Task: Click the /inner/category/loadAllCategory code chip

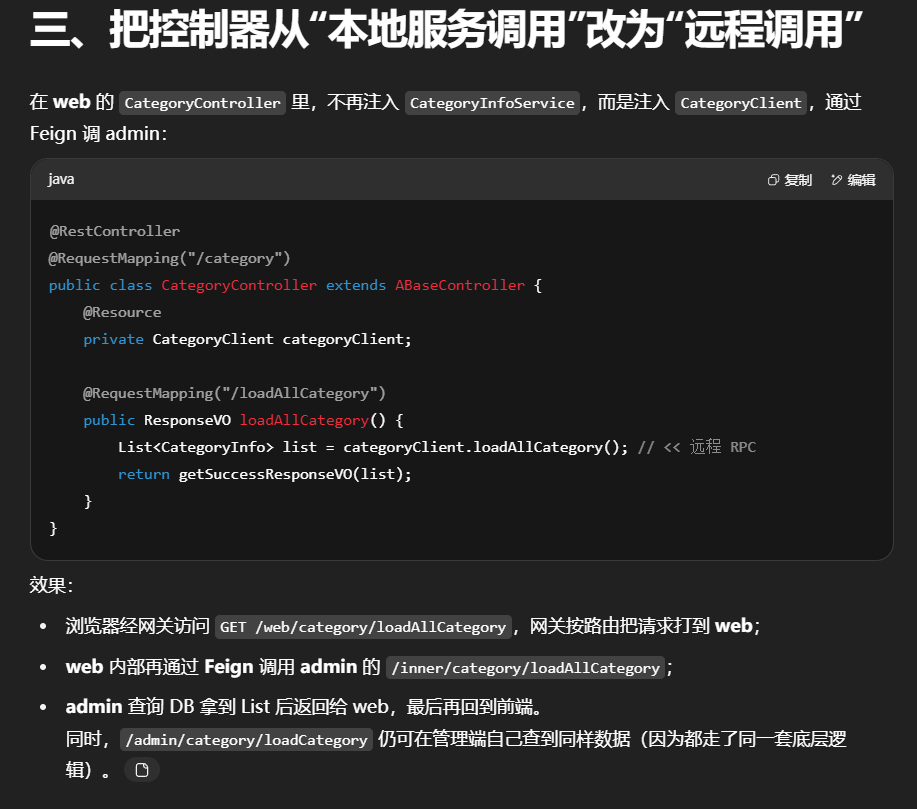Action: [525, 668]
